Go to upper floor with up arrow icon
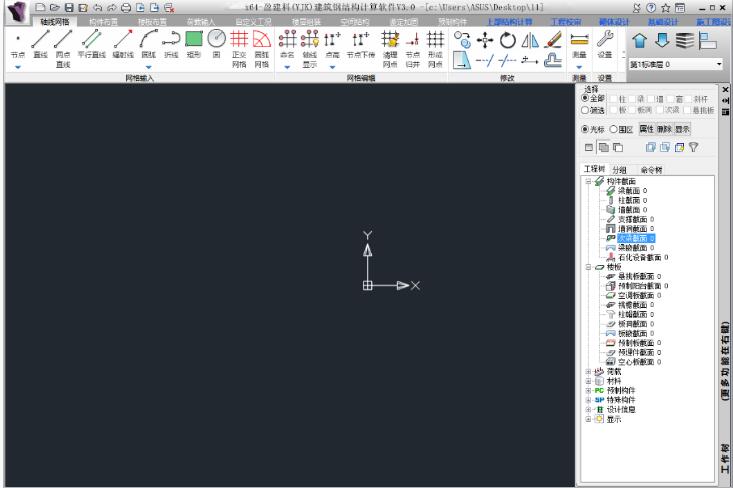 [640, 40]
